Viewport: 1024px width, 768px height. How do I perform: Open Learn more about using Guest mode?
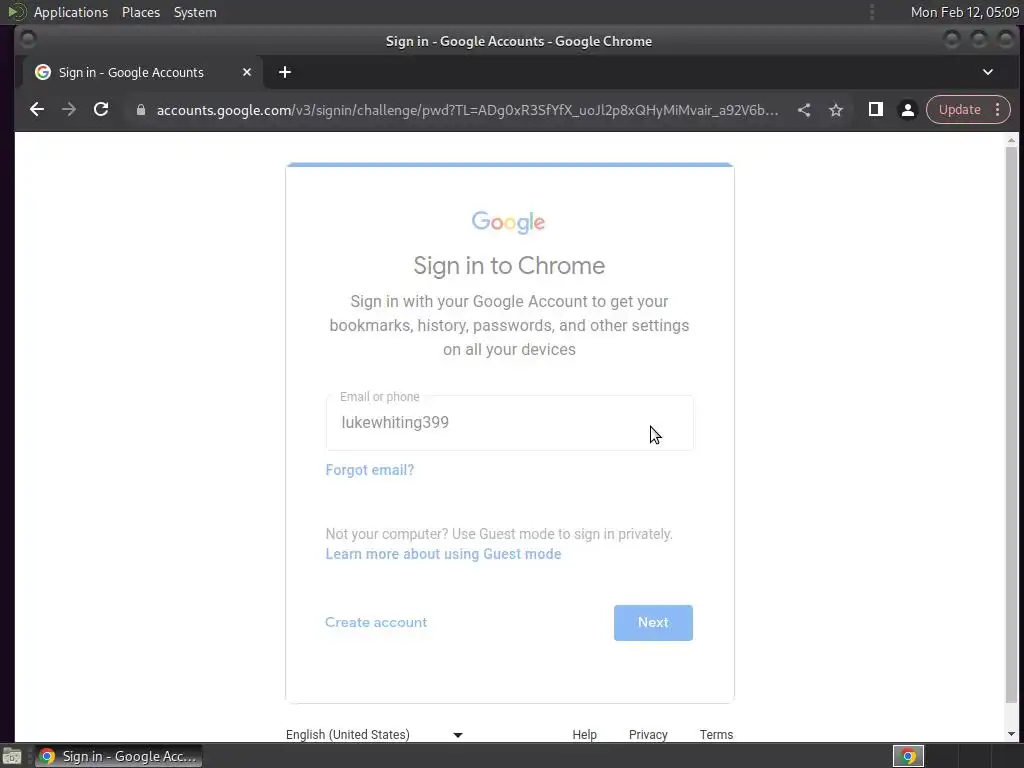click(443, 554)
